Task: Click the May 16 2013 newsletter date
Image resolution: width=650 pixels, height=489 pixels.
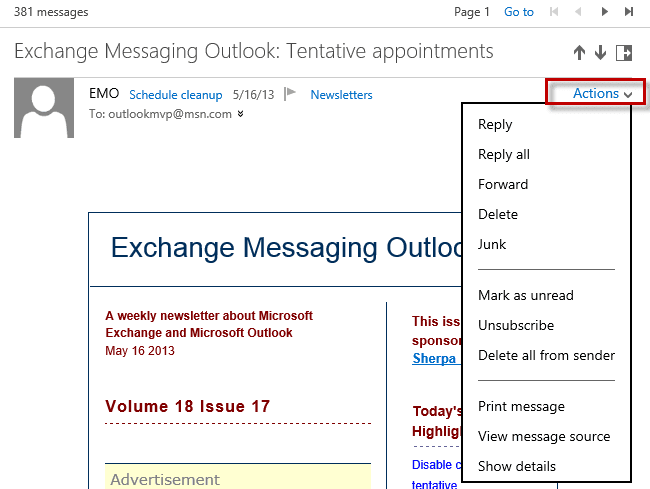Action: pos(140,351)
